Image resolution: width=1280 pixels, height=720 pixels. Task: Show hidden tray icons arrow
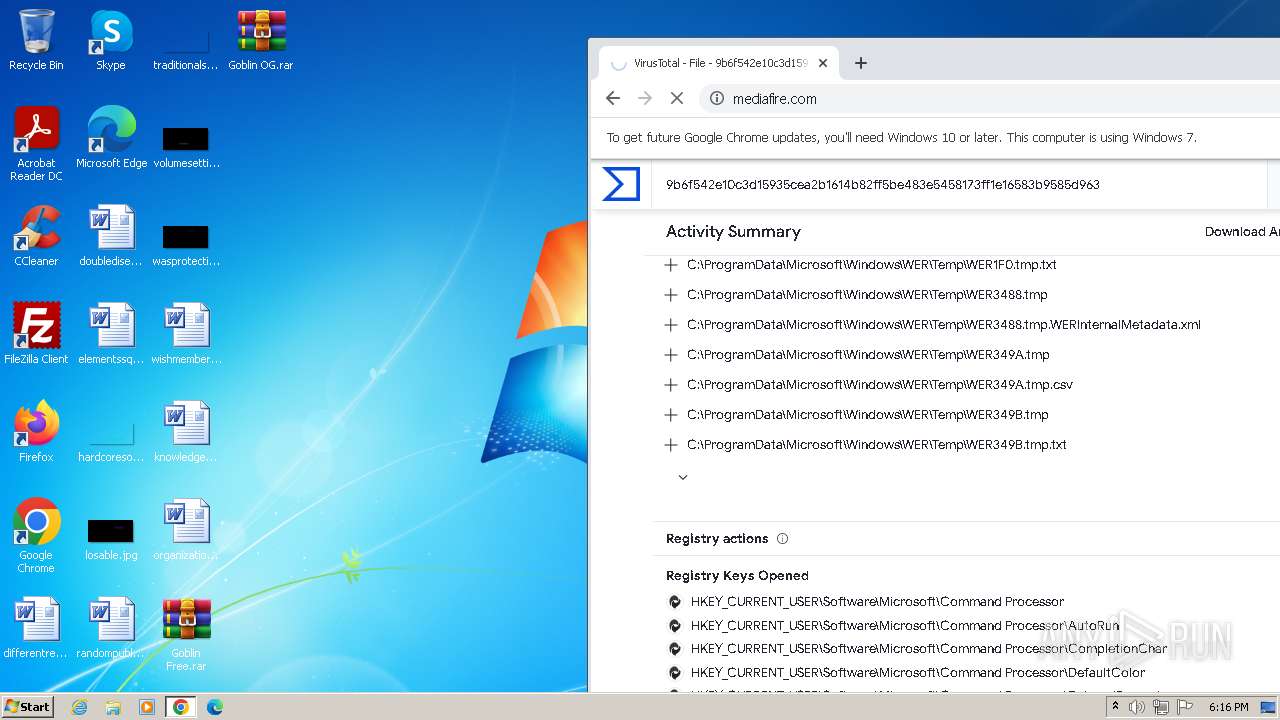pyautogui.click(x=1115, y=707)
